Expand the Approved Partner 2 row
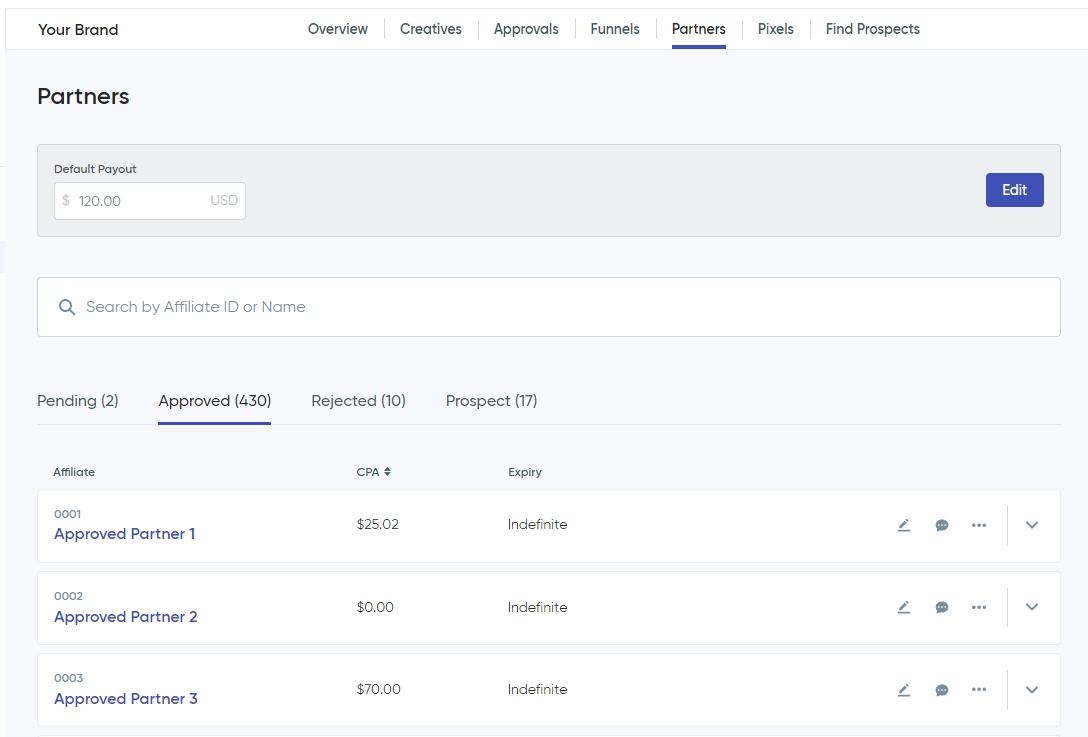This screenshot has height=737, width=1088. pyautogui.click(x=1032, y=607)
